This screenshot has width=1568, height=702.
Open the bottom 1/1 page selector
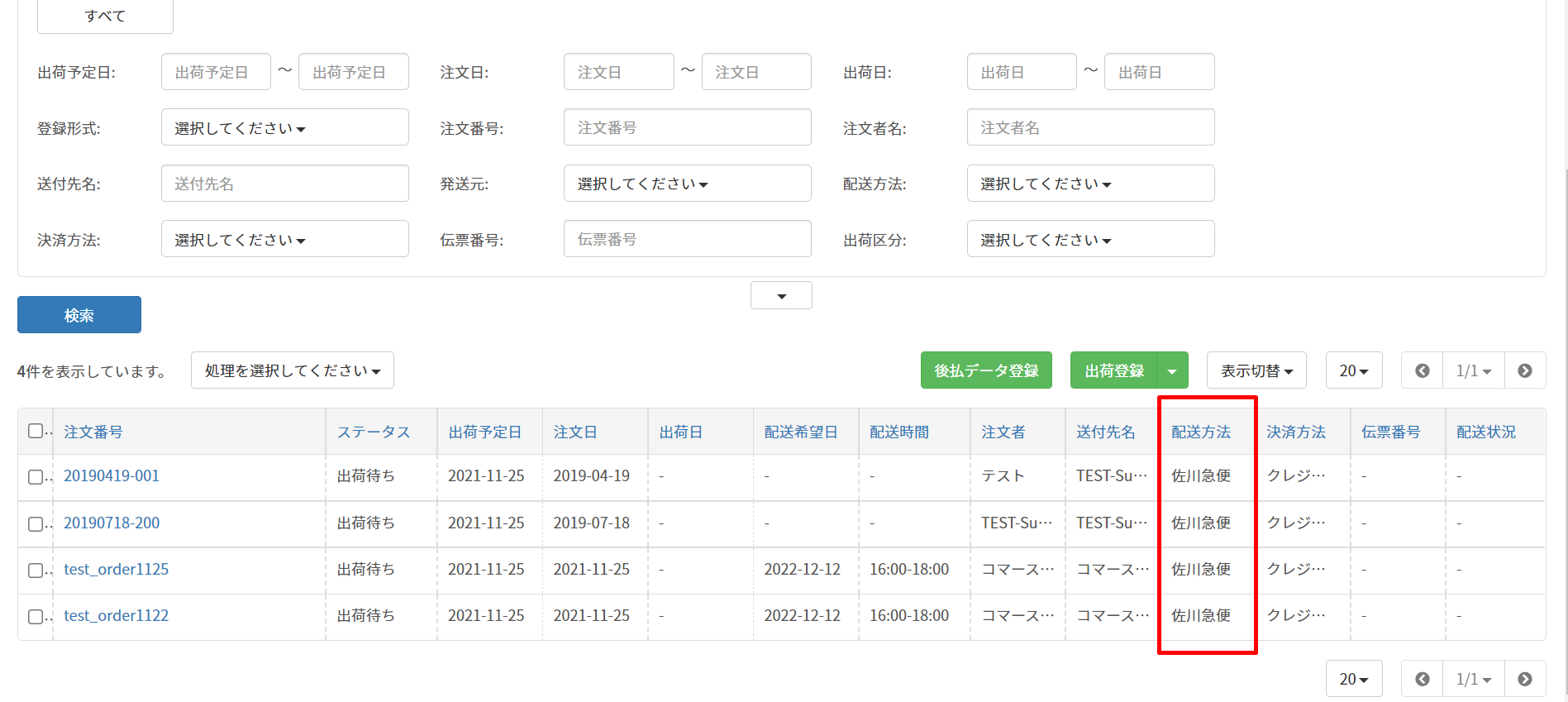1474,679
